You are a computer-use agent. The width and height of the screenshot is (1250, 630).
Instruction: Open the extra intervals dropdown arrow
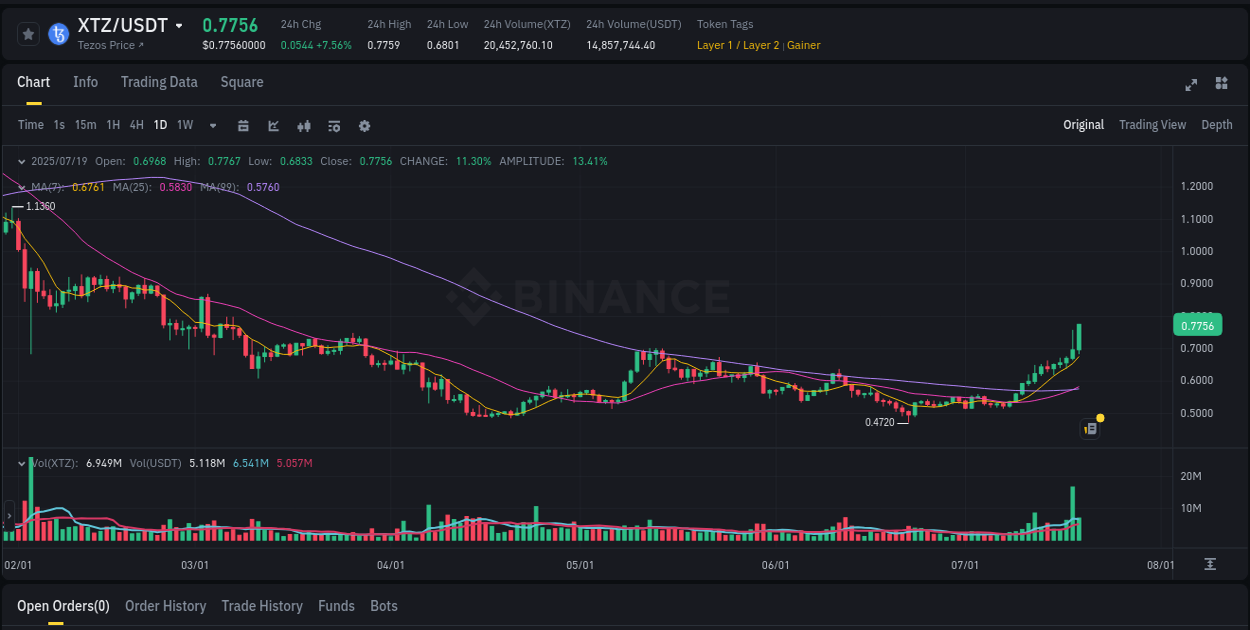point(212,125)
